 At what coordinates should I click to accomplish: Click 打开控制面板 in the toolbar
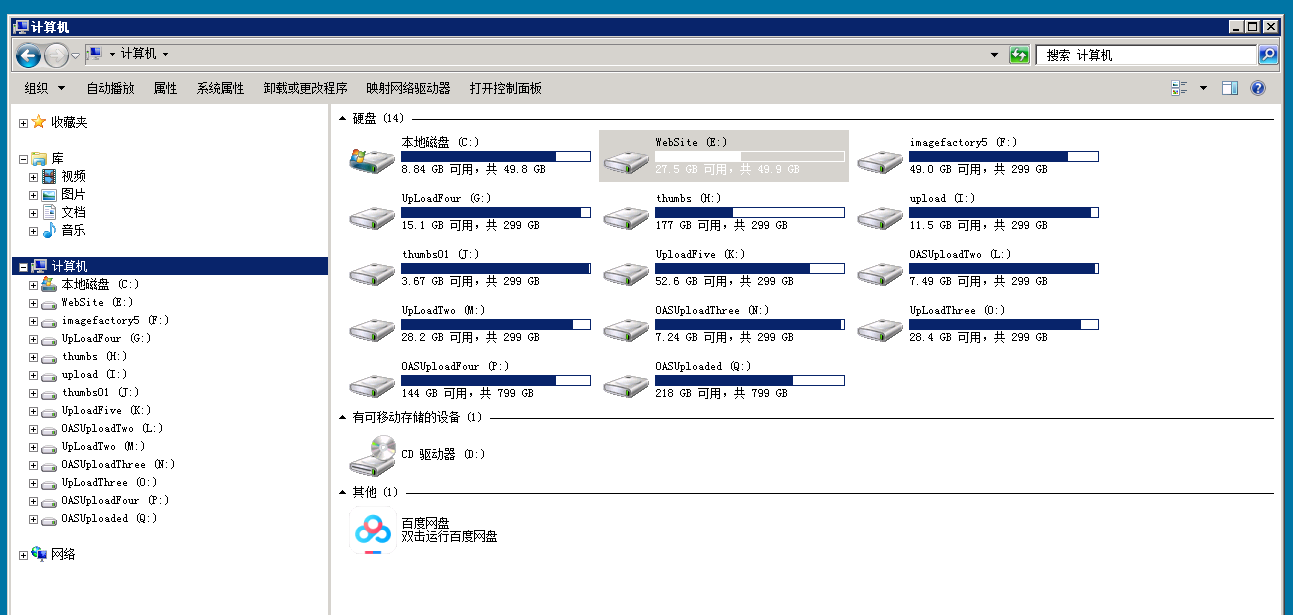506,88
